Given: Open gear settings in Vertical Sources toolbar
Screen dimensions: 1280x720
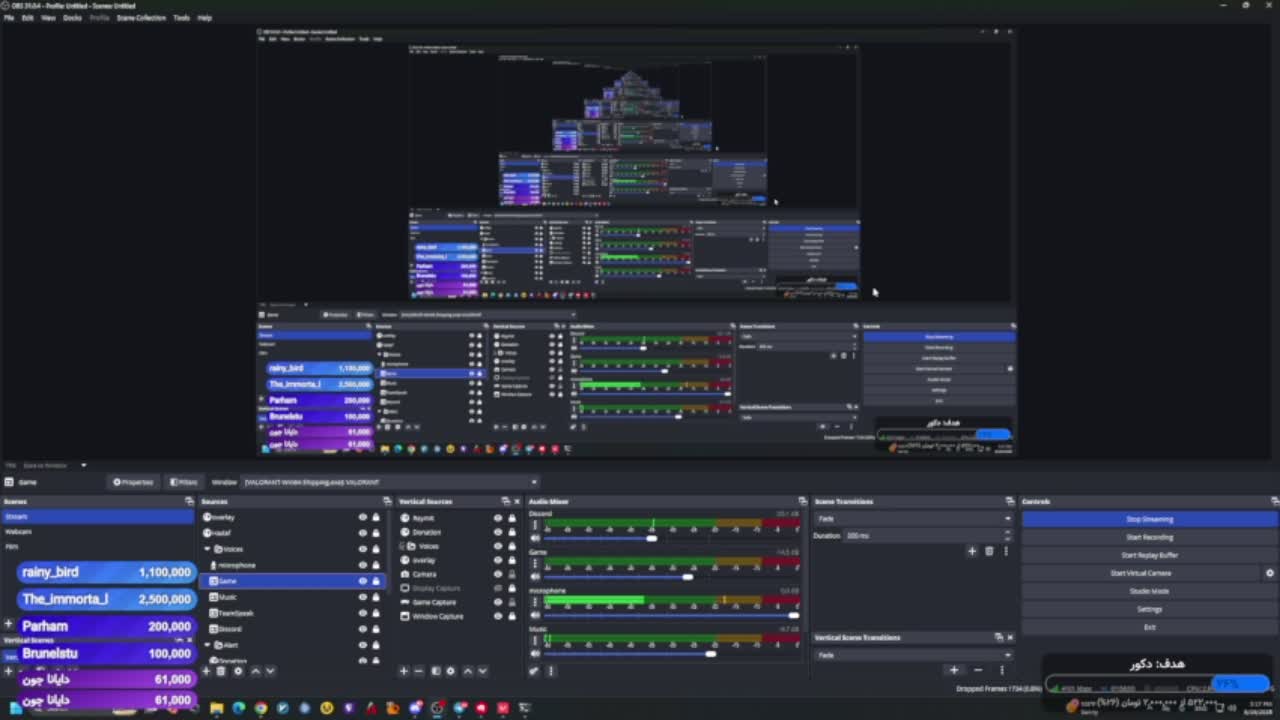Looking at the screenshot, I should (451, 671).
